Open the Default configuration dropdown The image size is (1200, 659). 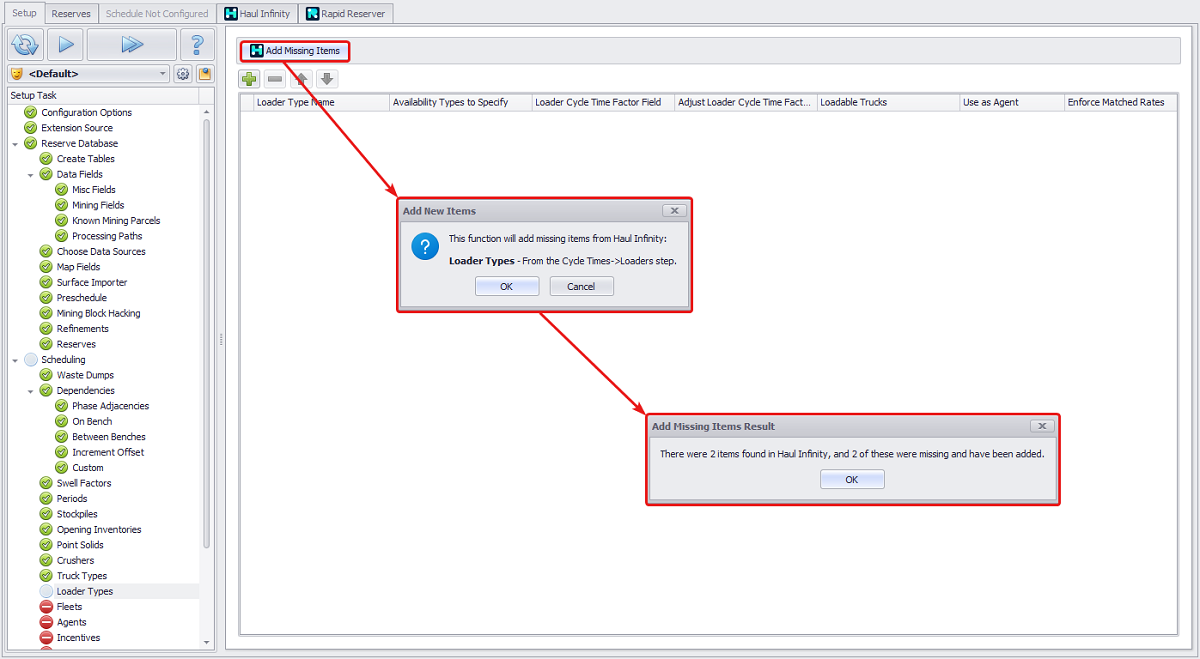(88, 74)
